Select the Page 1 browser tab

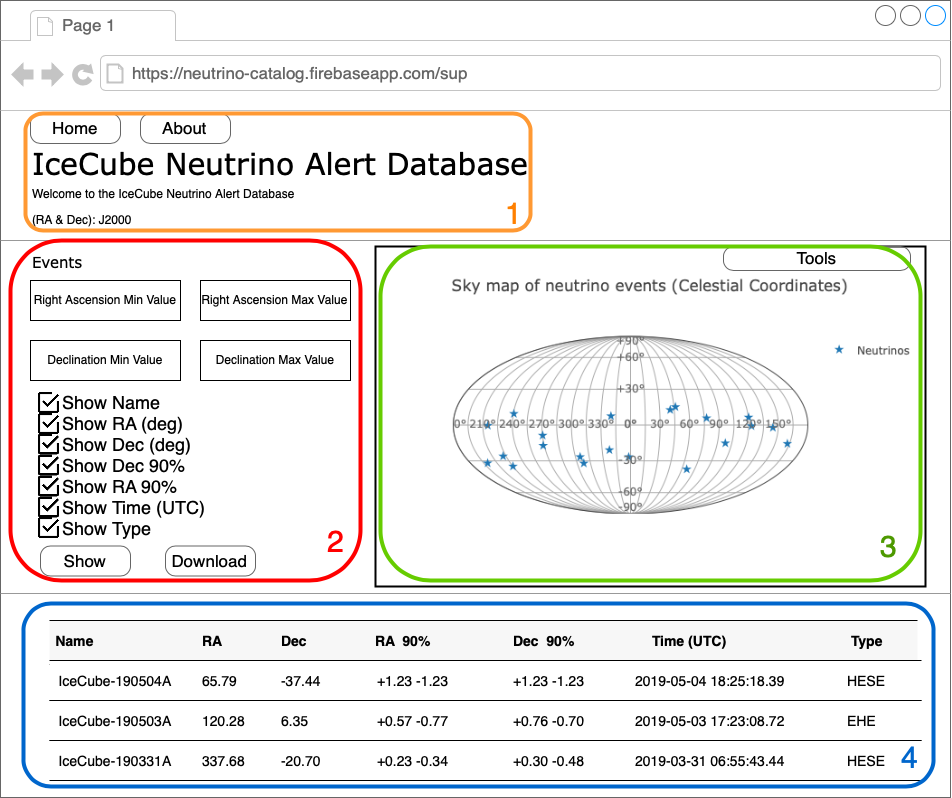[x=103, y=26]
